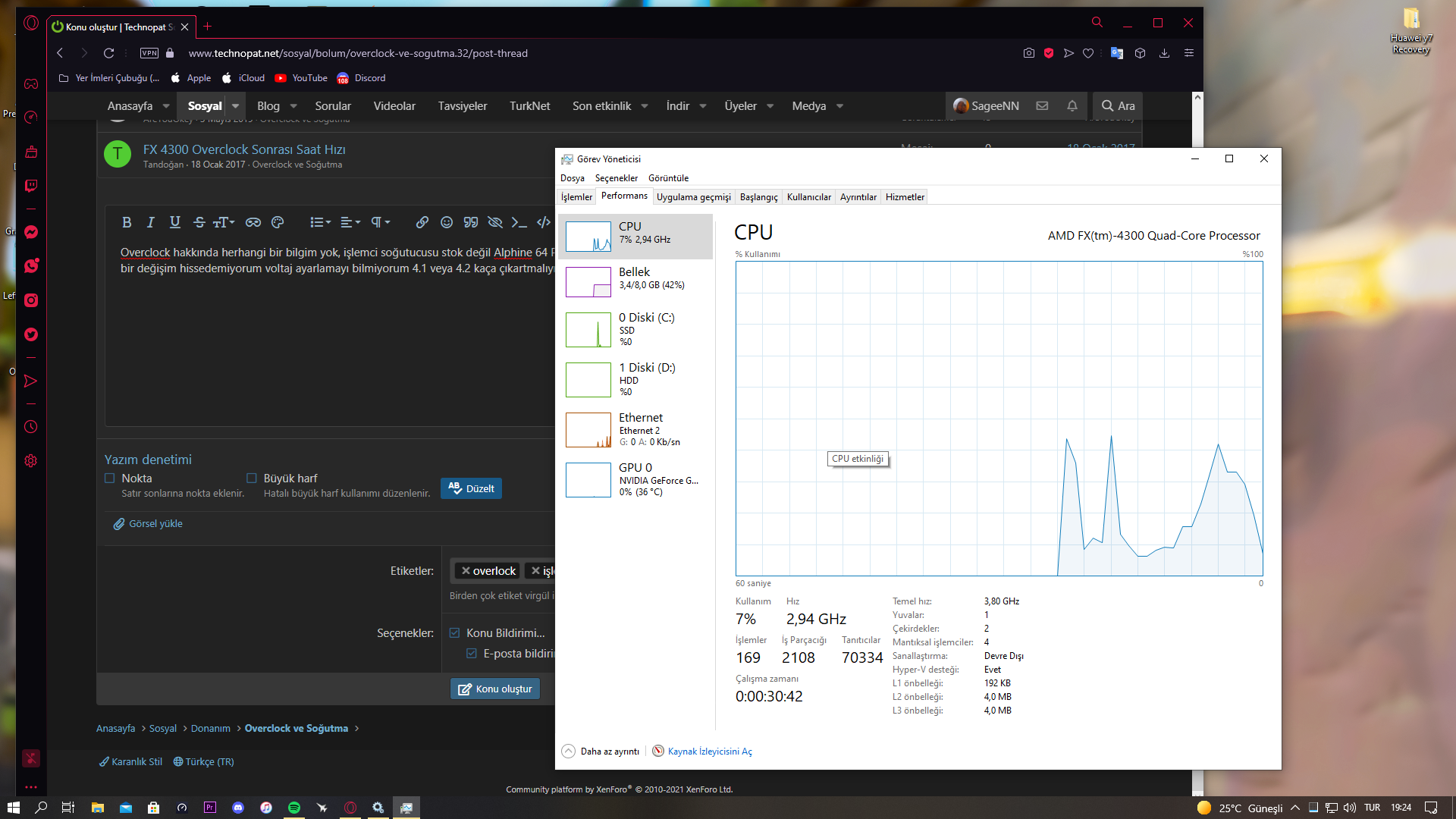Expand the font size dropdown
The image size is (1456, 819).
point(224,222)
